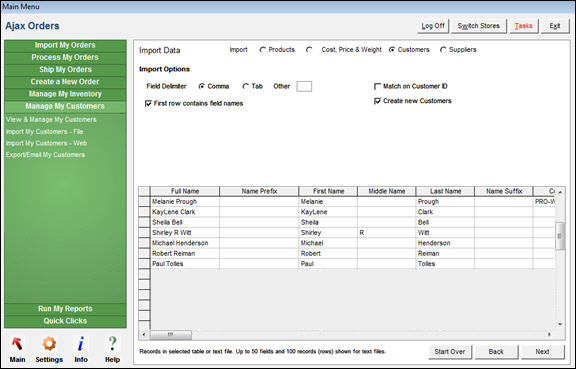This screenshot has height=369, width=576.
Task: Open Manage My Inventory menu section
Action: pyautogui.click(x=65, y=94)
